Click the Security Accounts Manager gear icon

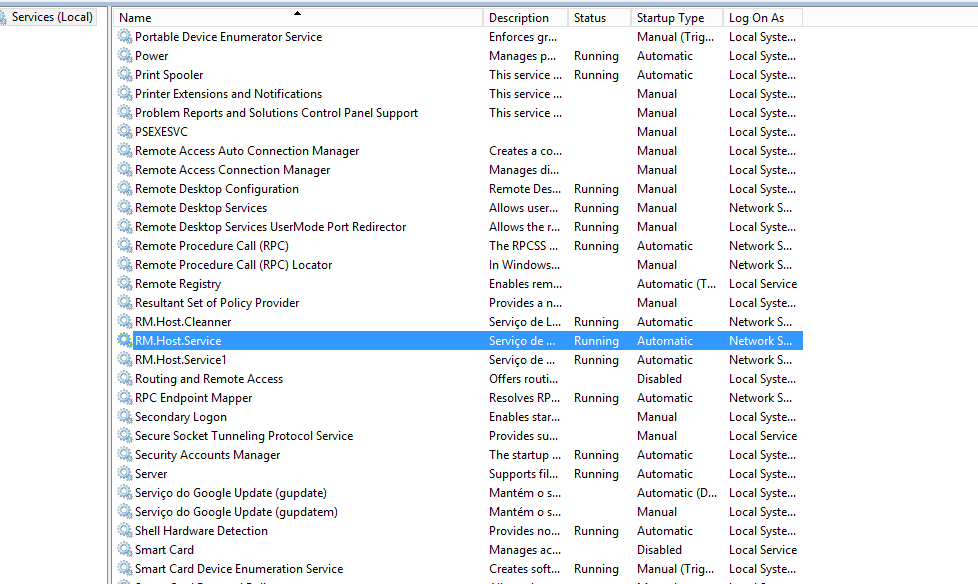125,454
